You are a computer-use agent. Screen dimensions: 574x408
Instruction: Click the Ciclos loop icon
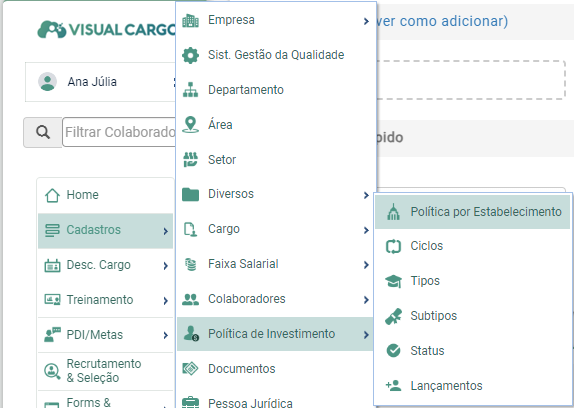click(x=394, y=246)
